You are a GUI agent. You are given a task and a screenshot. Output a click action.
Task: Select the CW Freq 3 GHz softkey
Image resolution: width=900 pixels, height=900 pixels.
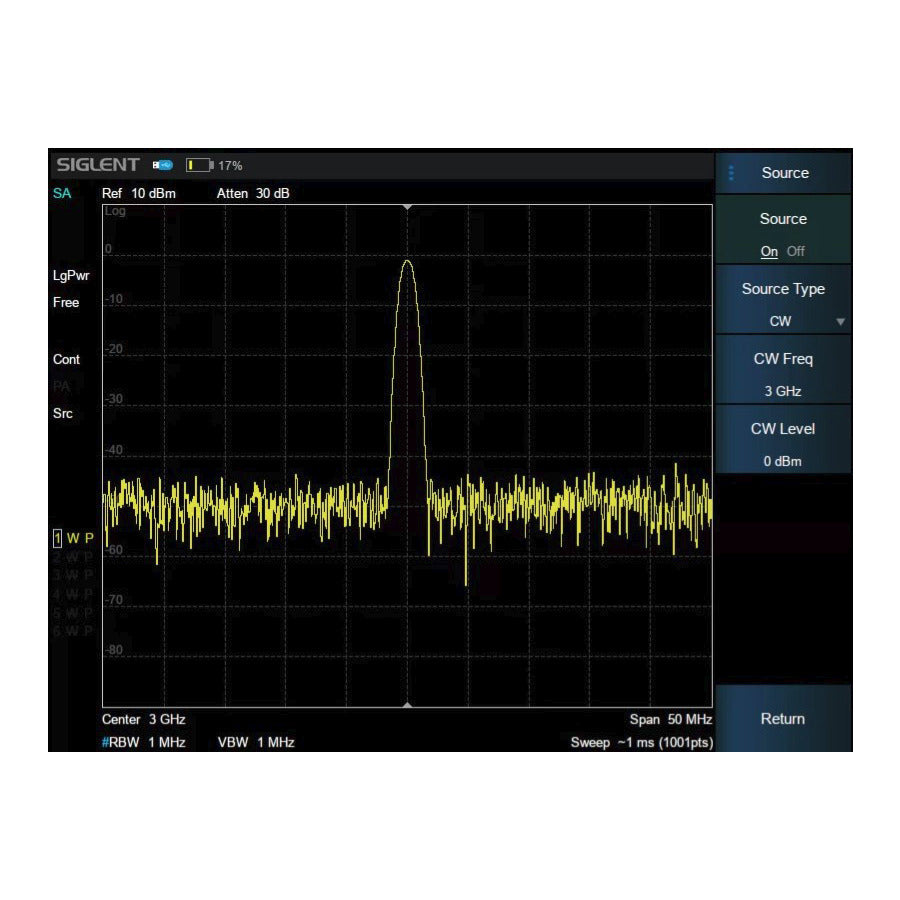(x=783, y=371)
